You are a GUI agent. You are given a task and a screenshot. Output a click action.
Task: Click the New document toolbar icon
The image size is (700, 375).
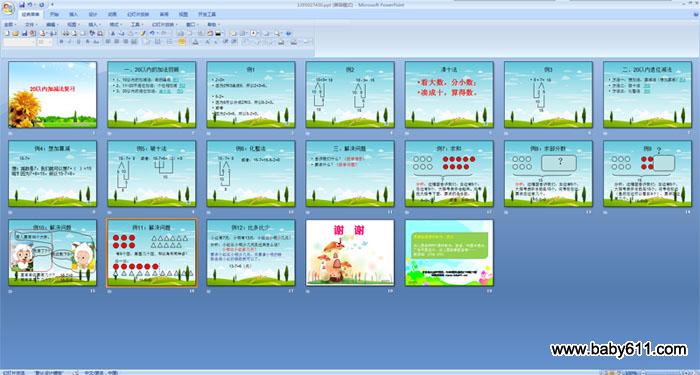point(6,33)
